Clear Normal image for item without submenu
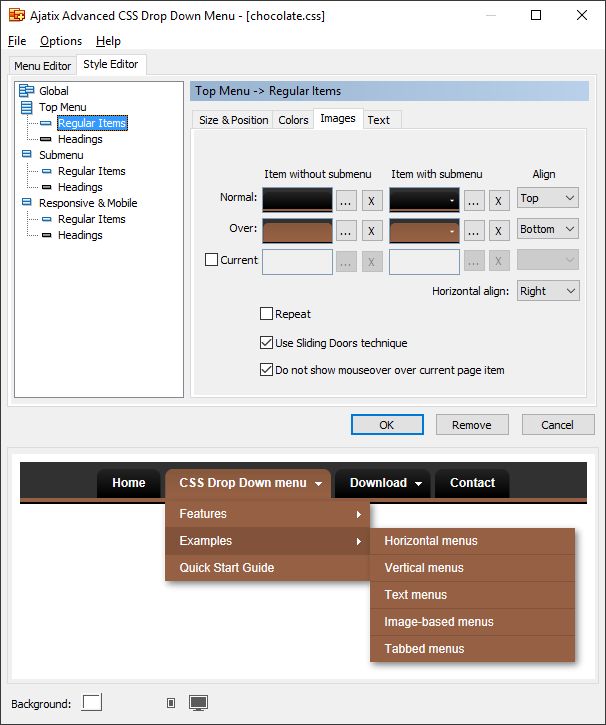Screen dimensions: 606x725 [372, 201]
